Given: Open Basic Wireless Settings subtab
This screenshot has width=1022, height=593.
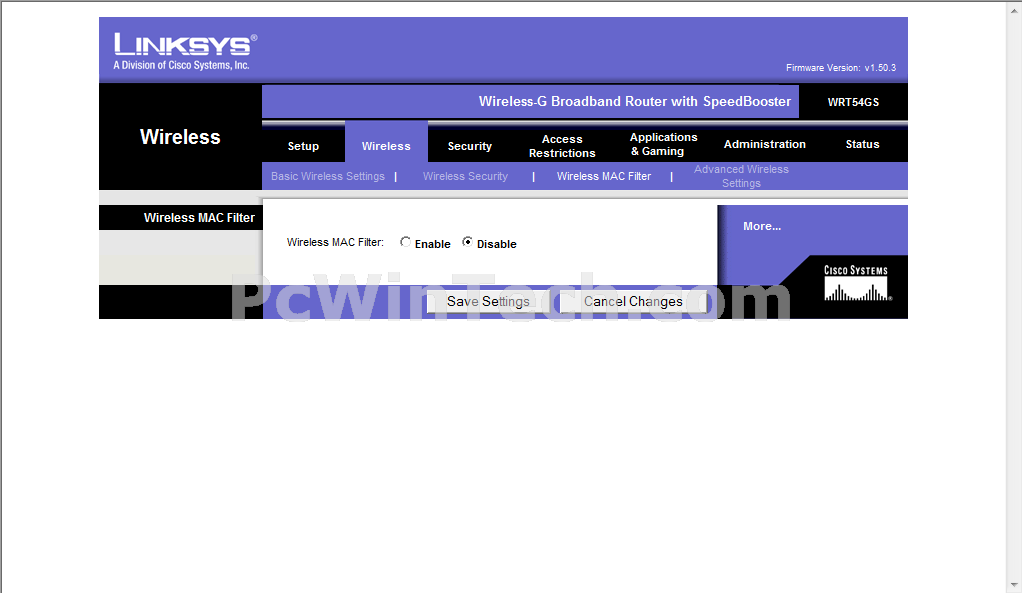Looking at the screenshot, I should 328,176.
